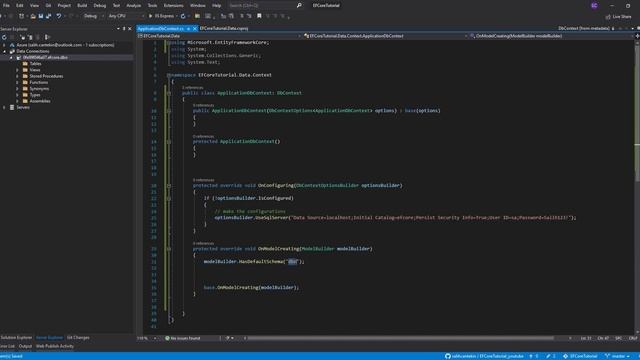Open the View menu
Screen dimensions: 640x360
click(34, 6)
